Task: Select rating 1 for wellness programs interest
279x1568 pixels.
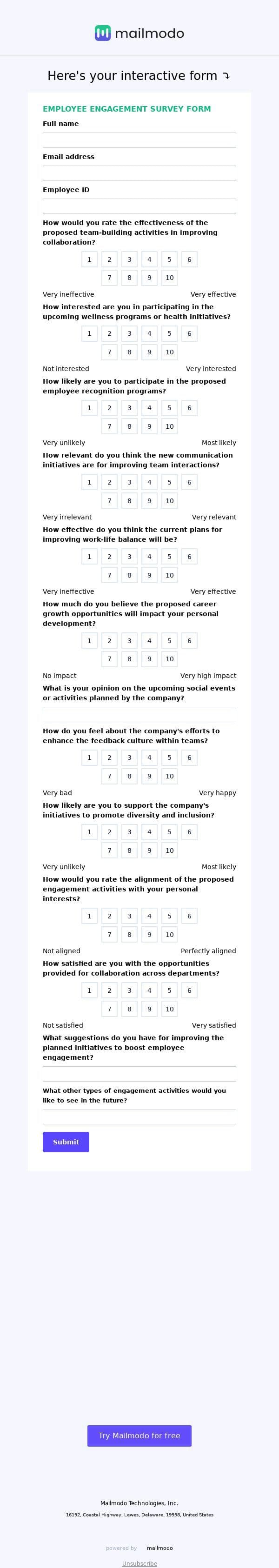Action: [x=89, y=333]
